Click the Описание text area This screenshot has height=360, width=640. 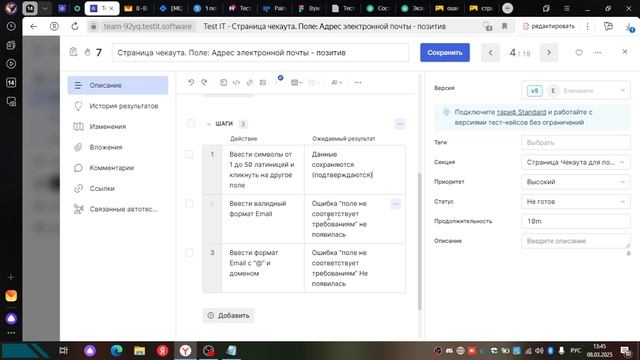[x=576, y=241]
